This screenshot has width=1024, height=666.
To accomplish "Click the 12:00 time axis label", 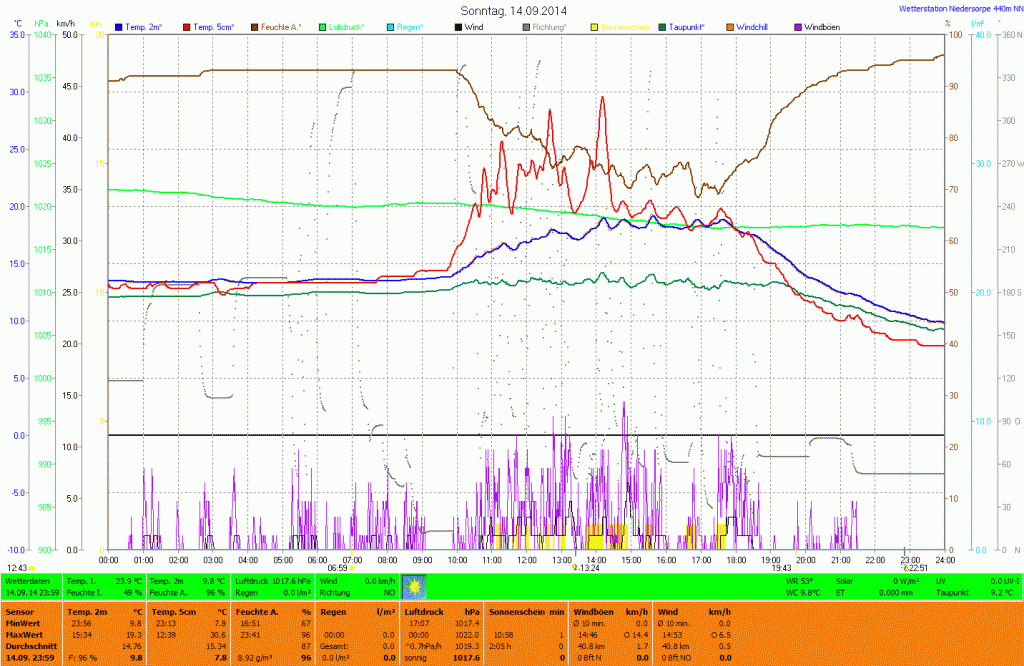I will click(525, 560).
